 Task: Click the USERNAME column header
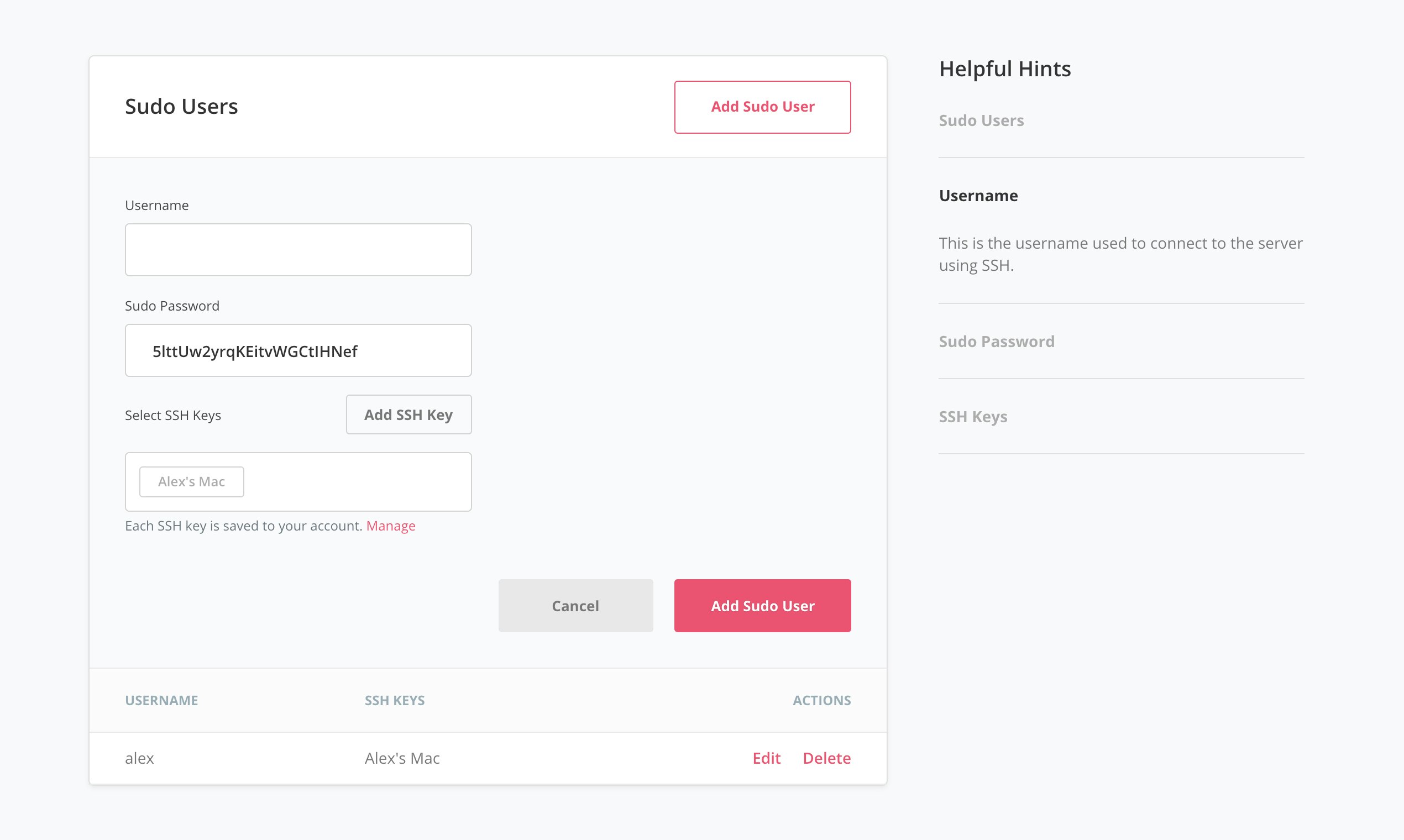161,700
